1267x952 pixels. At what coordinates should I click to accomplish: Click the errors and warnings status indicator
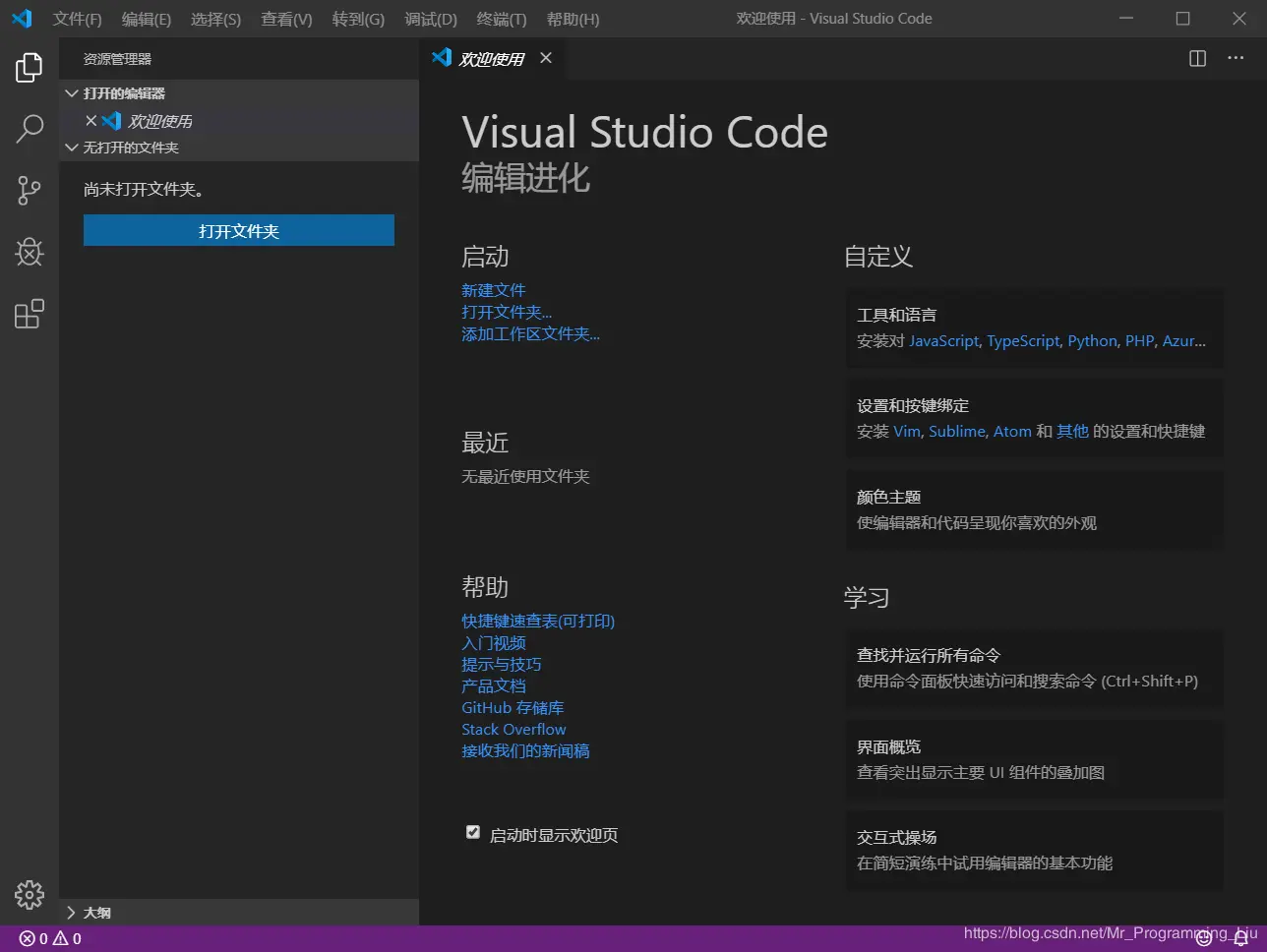(x=50, y=938)
